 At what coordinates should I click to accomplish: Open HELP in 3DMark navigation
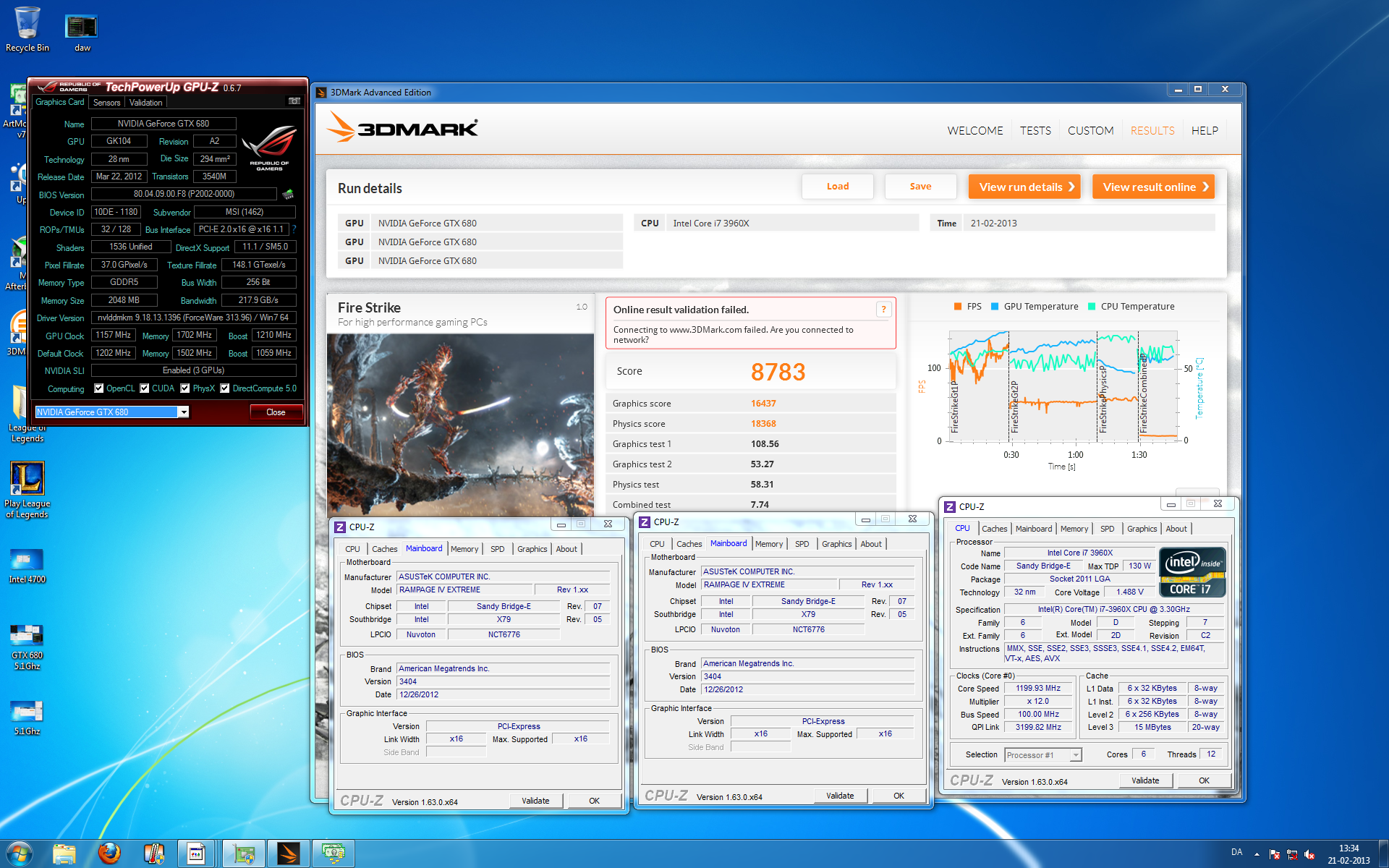[x=1205, y=131]
